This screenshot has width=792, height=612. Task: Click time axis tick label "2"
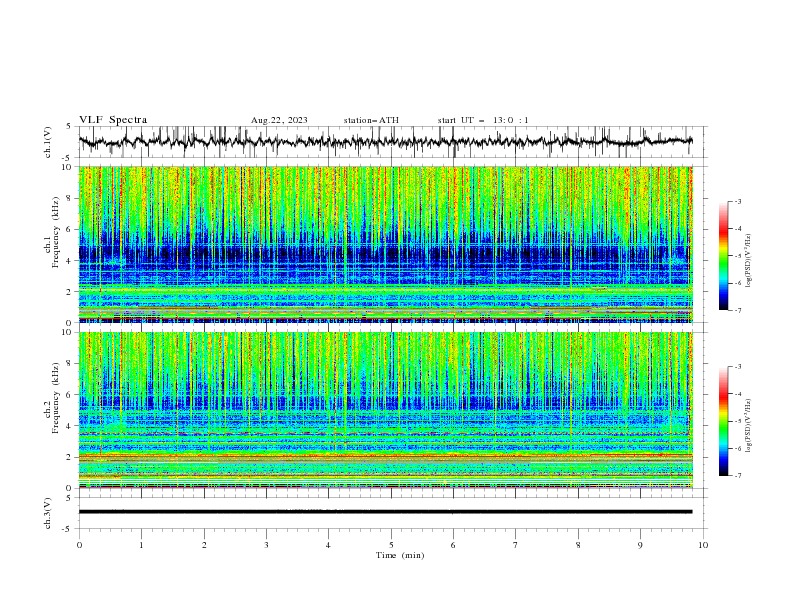click(204, 545)
